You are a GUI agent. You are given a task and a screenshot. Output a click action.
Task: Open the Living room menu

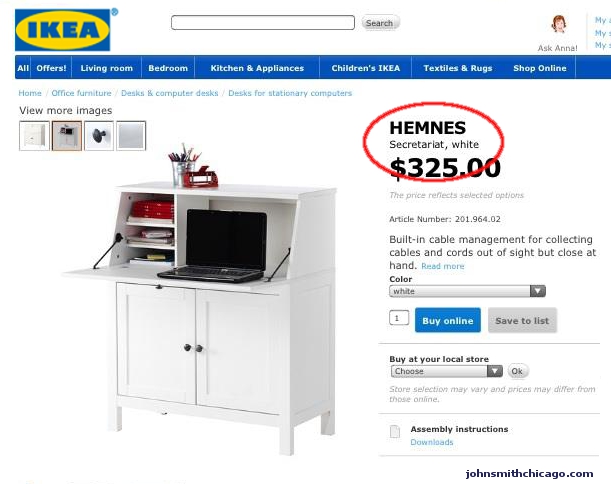(106, 68)
